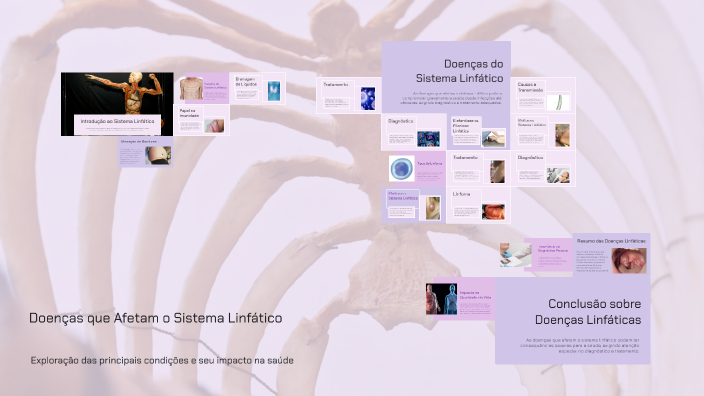Open the Linfoma slide
The height and width of the screenshot is (396, 704).
(479, 205)
